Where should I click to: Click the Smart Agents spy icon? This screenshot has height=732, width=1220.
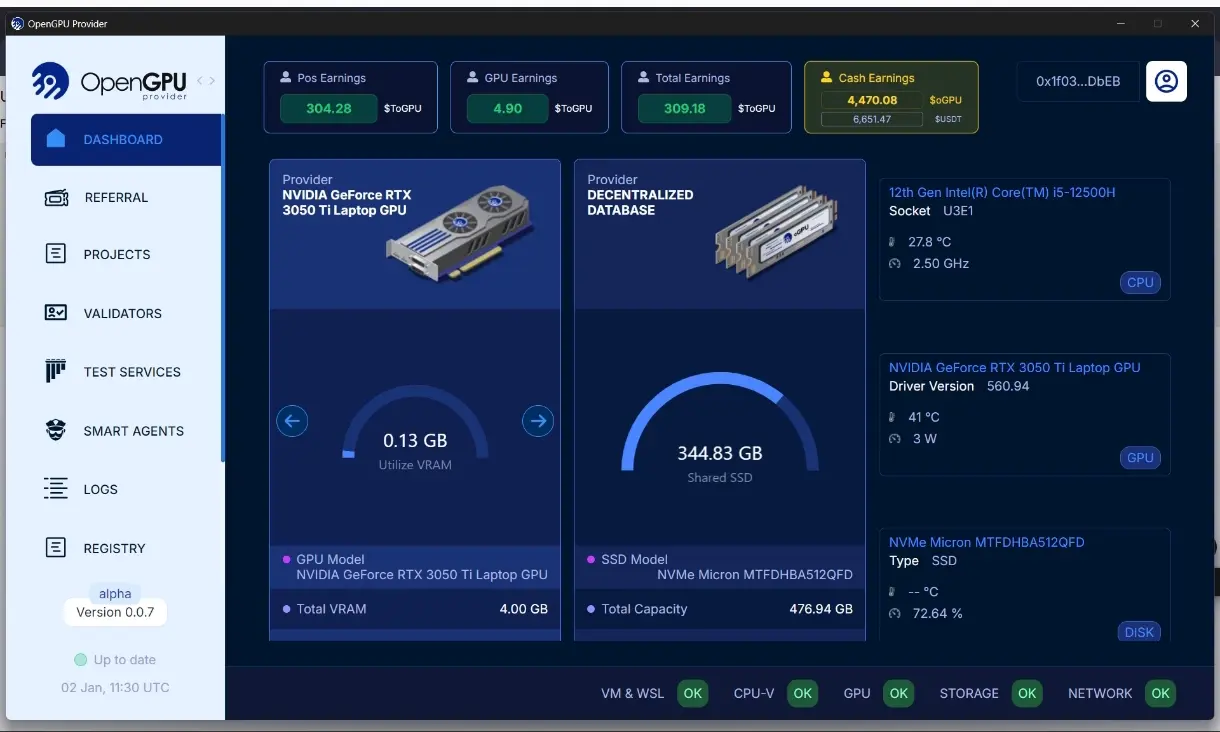point(56,430)
